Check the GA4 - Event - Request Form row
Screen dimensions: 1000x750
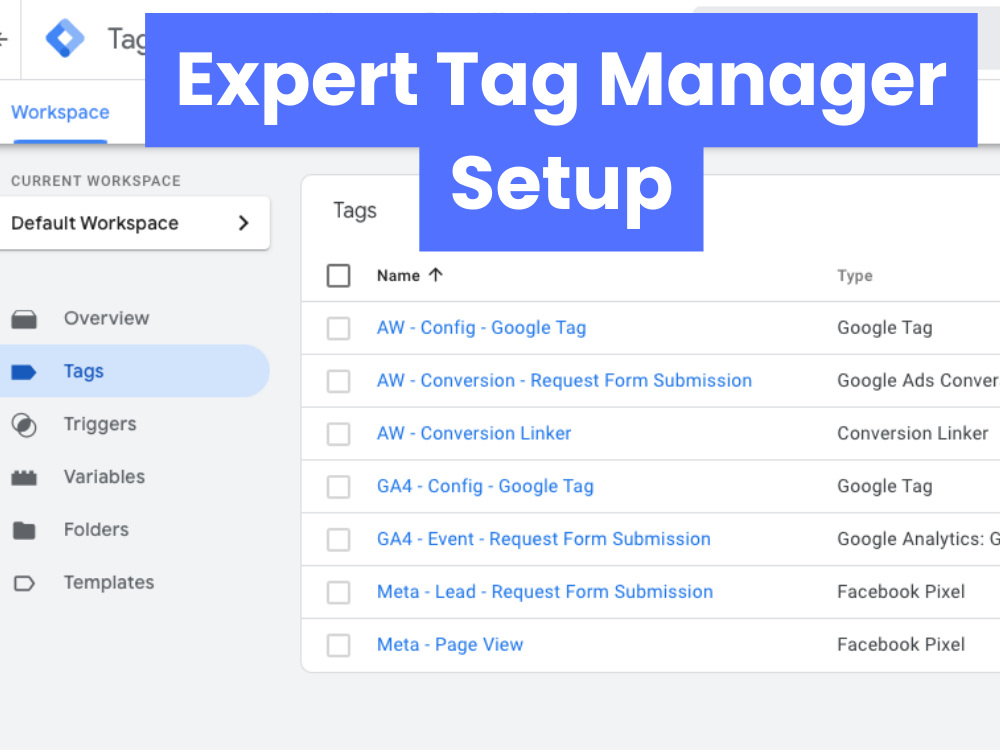tap(339, 540)
